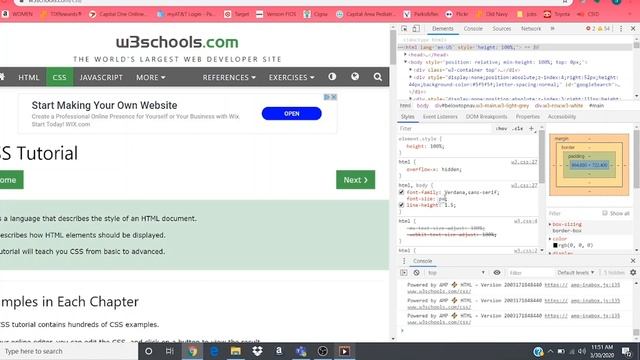This screenshot has width=640, height=360.
Task: Go to the Next chapter button
Action: pyautogui.click(x=356, y=180)
